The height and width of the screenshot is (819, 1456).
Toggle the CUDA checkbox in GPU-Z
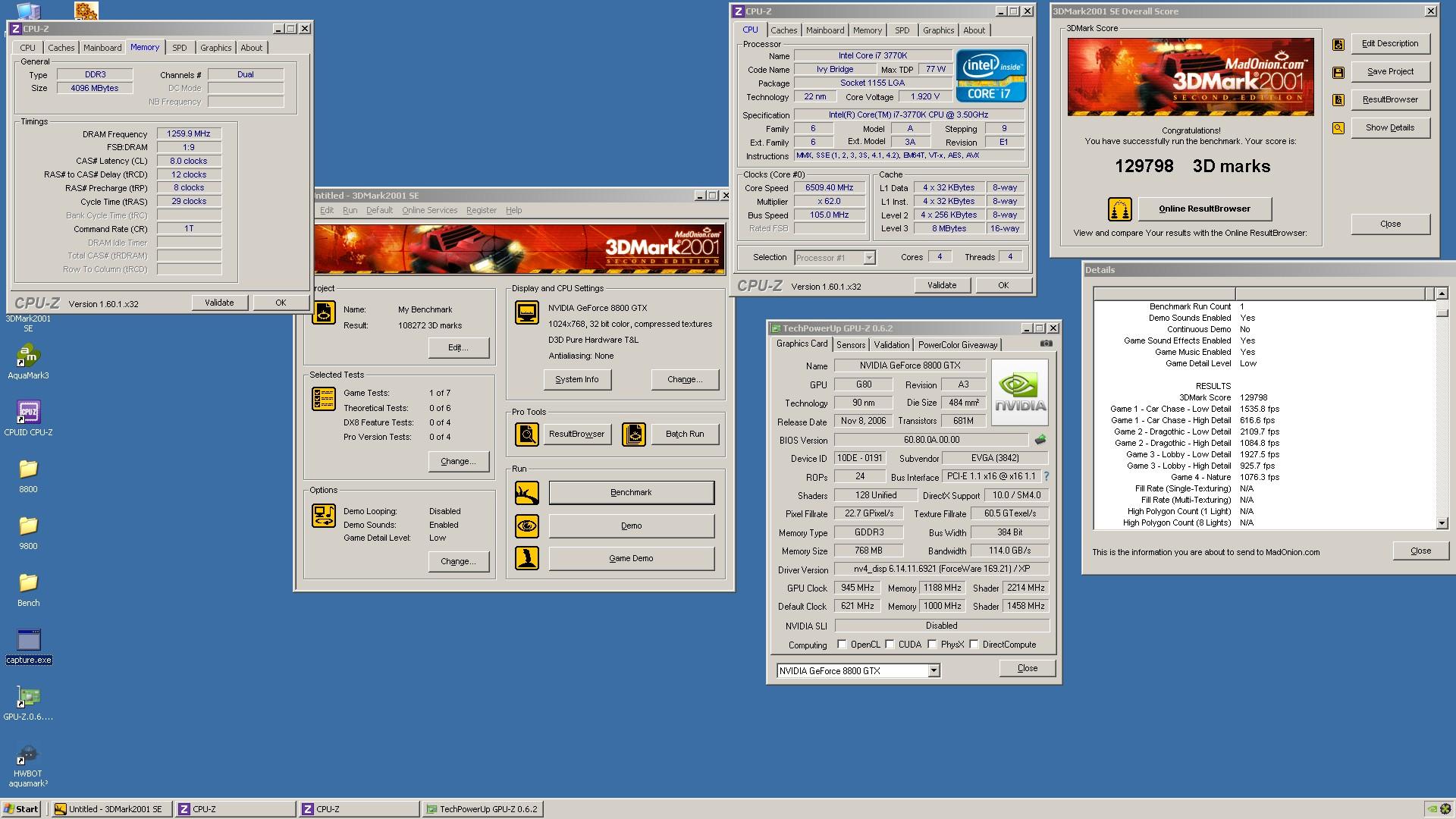pos(890,645)
